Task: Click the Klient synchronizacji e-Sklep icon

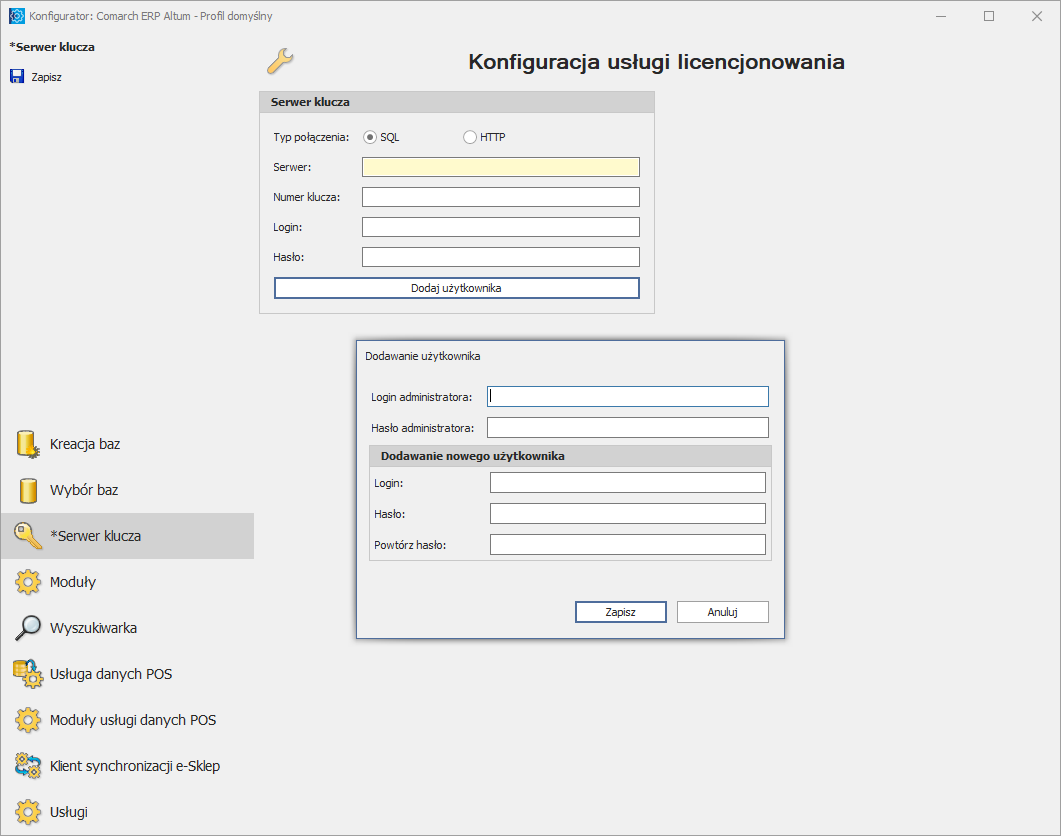Action: (x=28, y=766)
